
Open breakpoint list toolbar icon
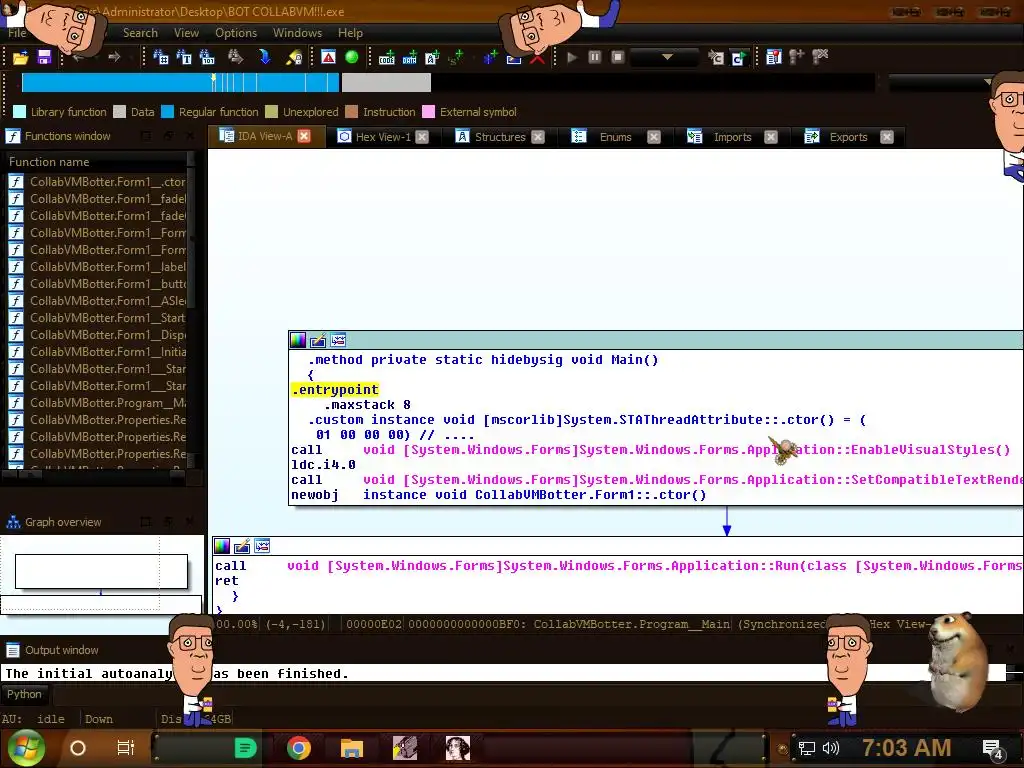[774, 57]
